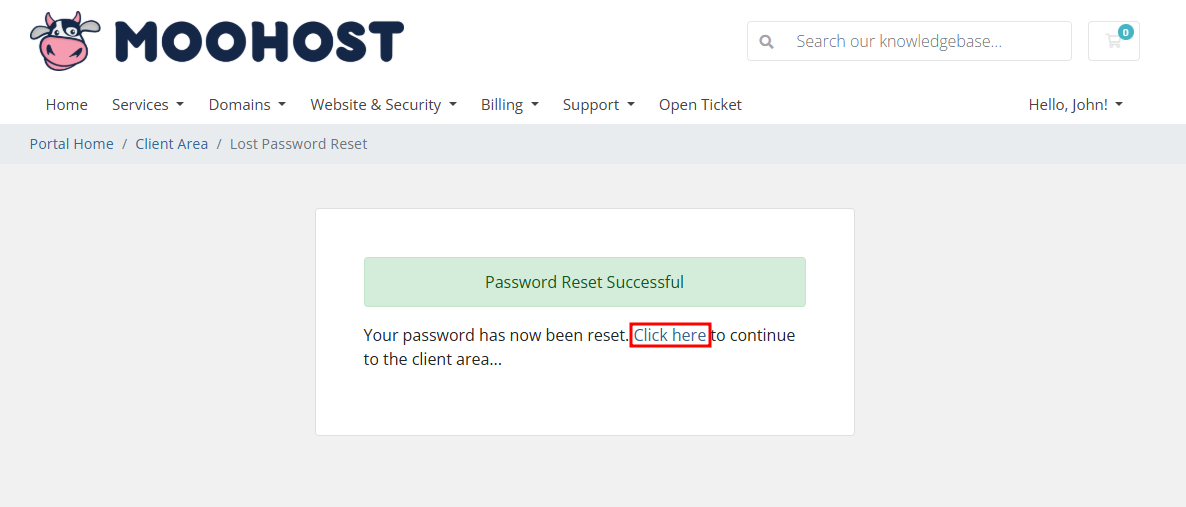Expand the Services dropdown menu
Image resolution: width=1186 pixels, height=507 pixels.
148,104
